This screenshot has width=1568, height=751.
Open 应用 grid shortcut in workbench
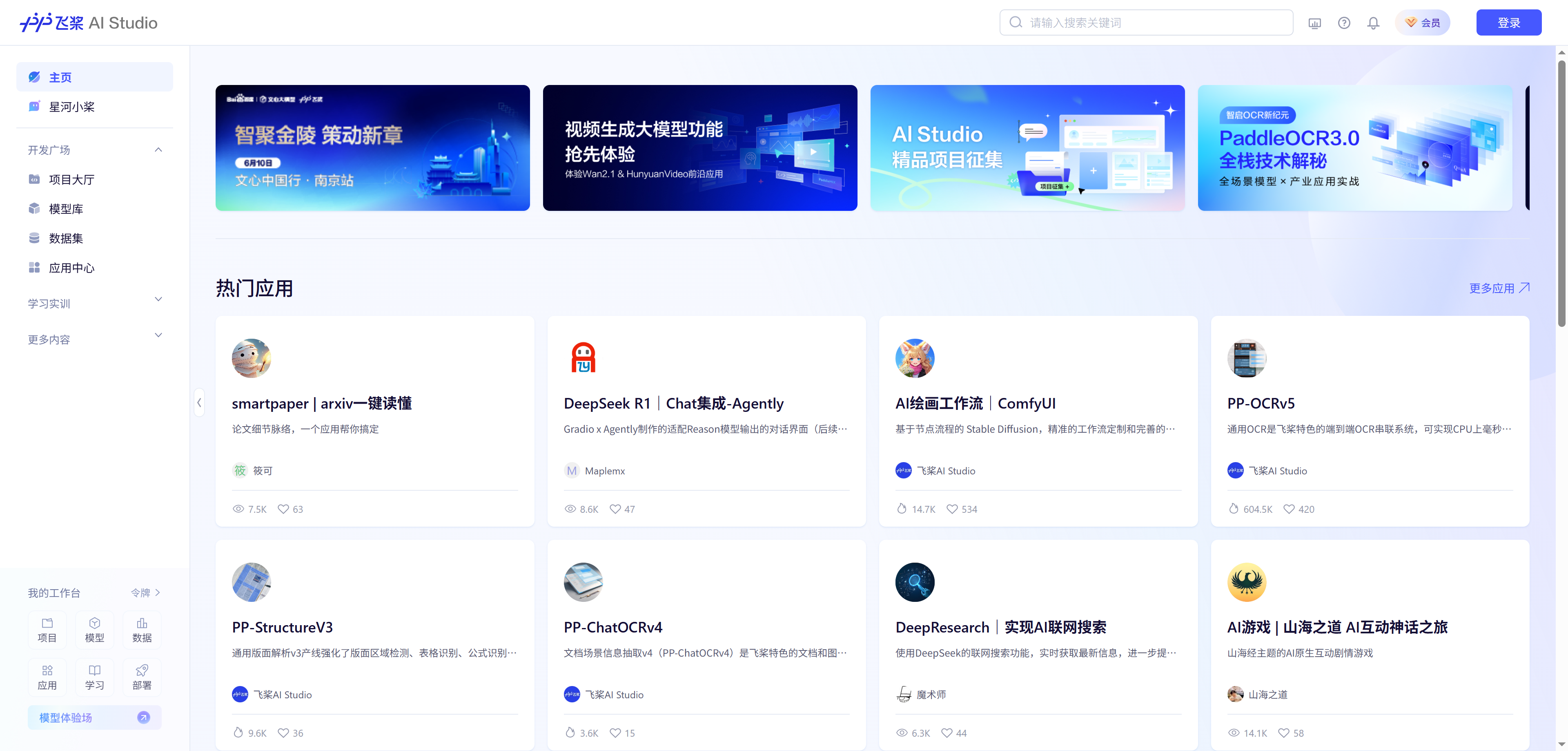pos(47,677)
